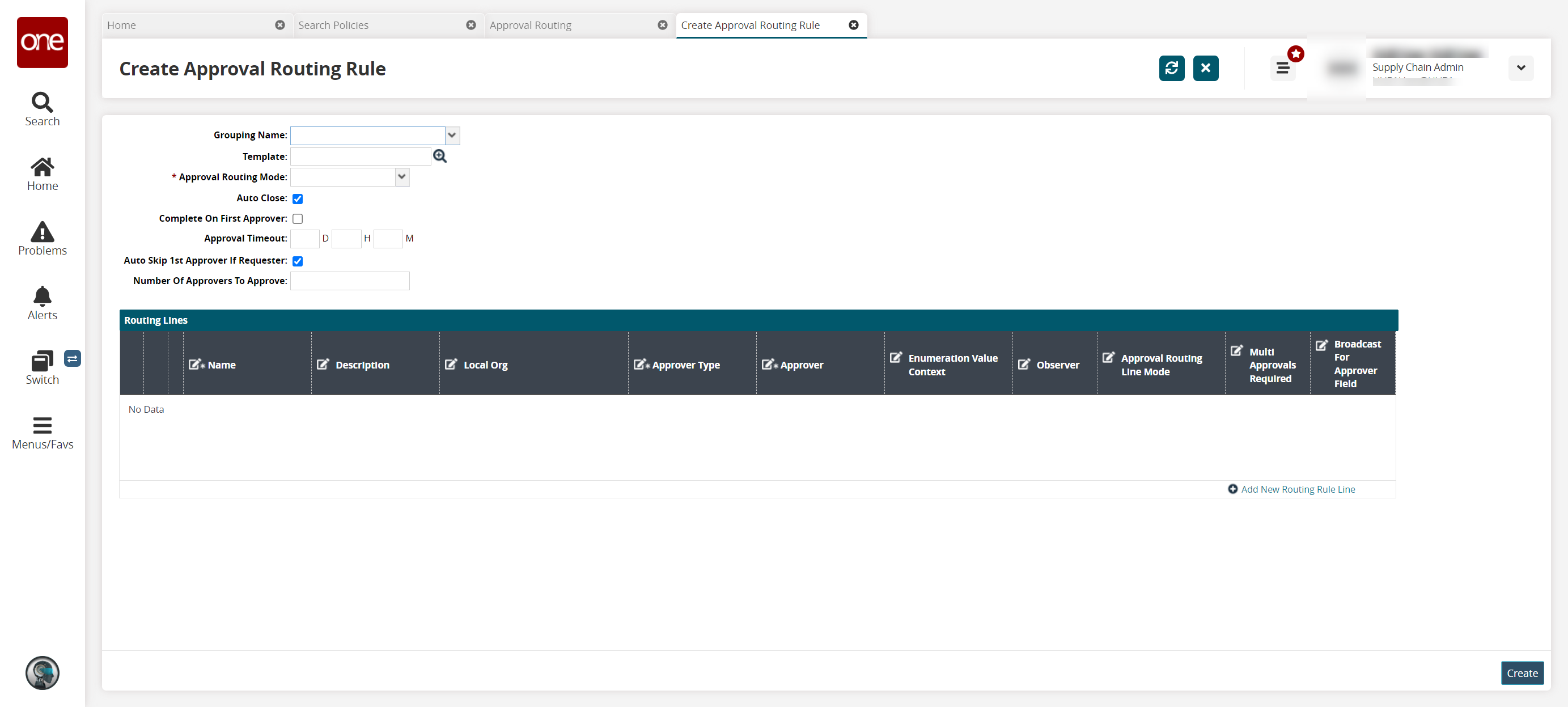
Task: Uncheck the Auto Close checkbox
Action: point(298,198)
